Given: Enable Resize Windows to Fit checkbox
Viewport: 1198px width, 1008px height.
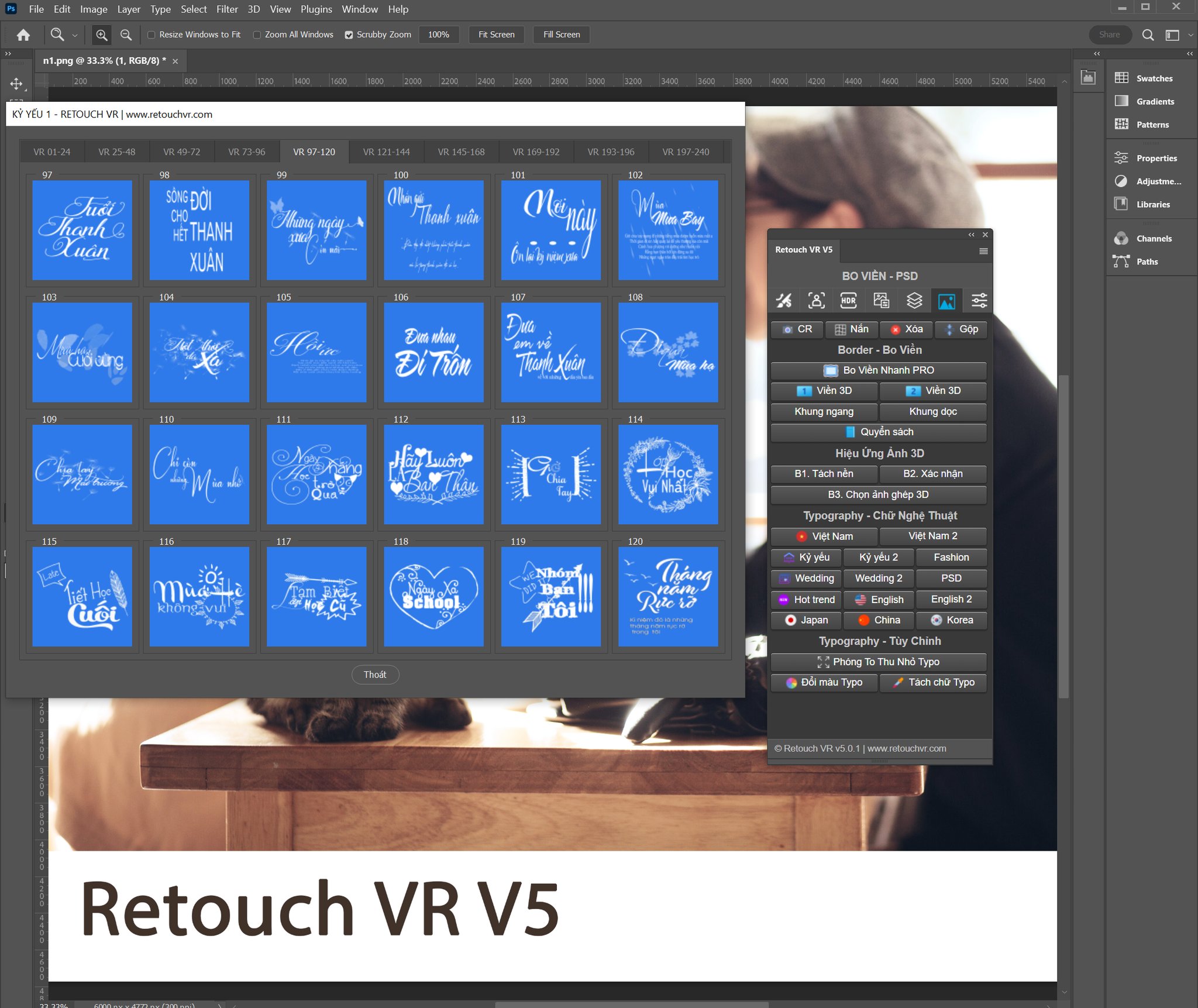Looking at the screenshot, I should pyautogui.click(x=152, y=35).
